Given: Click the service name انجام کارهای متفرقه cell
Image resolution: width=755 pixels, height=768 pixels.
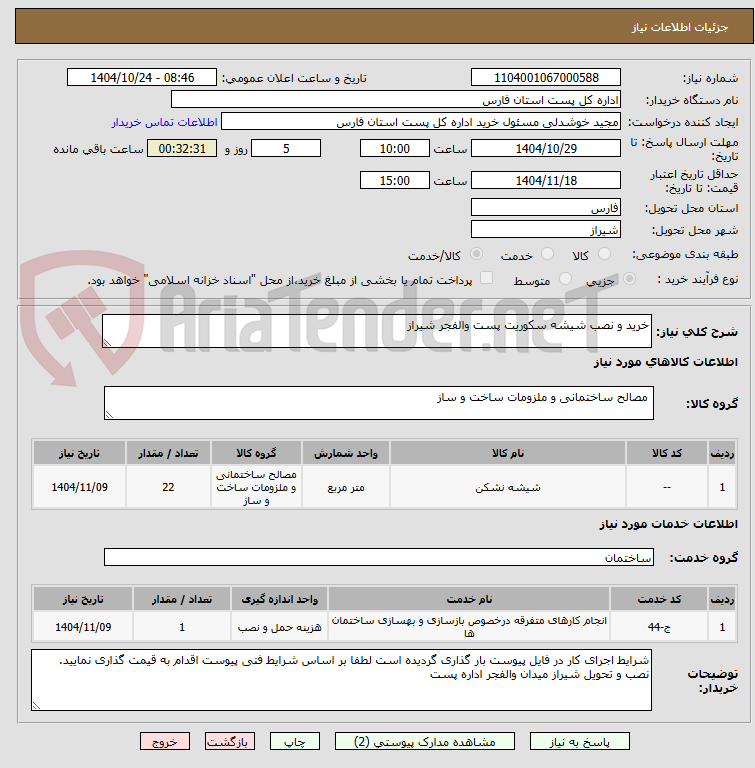Looking at the screenshot, I should tap(469, 627).
